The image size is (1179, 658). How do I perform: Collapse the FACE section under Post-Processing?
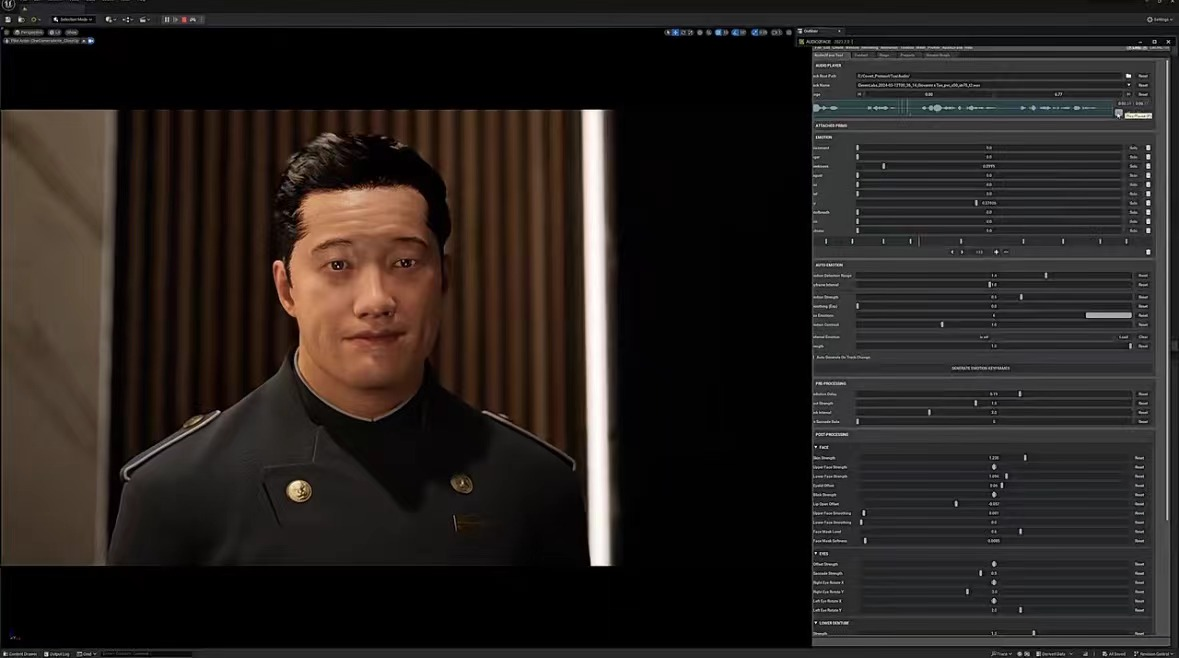[815, 447]
